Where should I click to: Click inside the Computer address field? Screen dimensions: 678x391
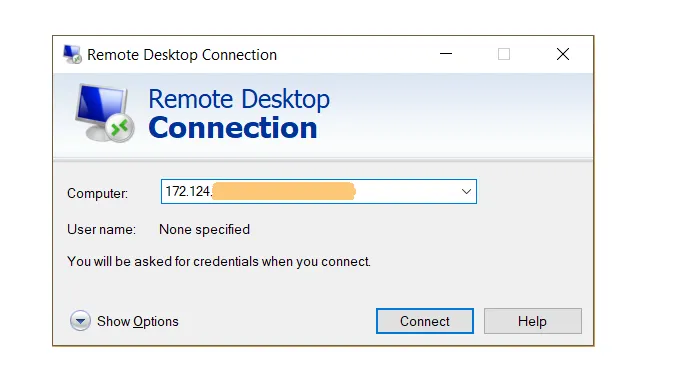pyautogui.click(x=319, y=191)
